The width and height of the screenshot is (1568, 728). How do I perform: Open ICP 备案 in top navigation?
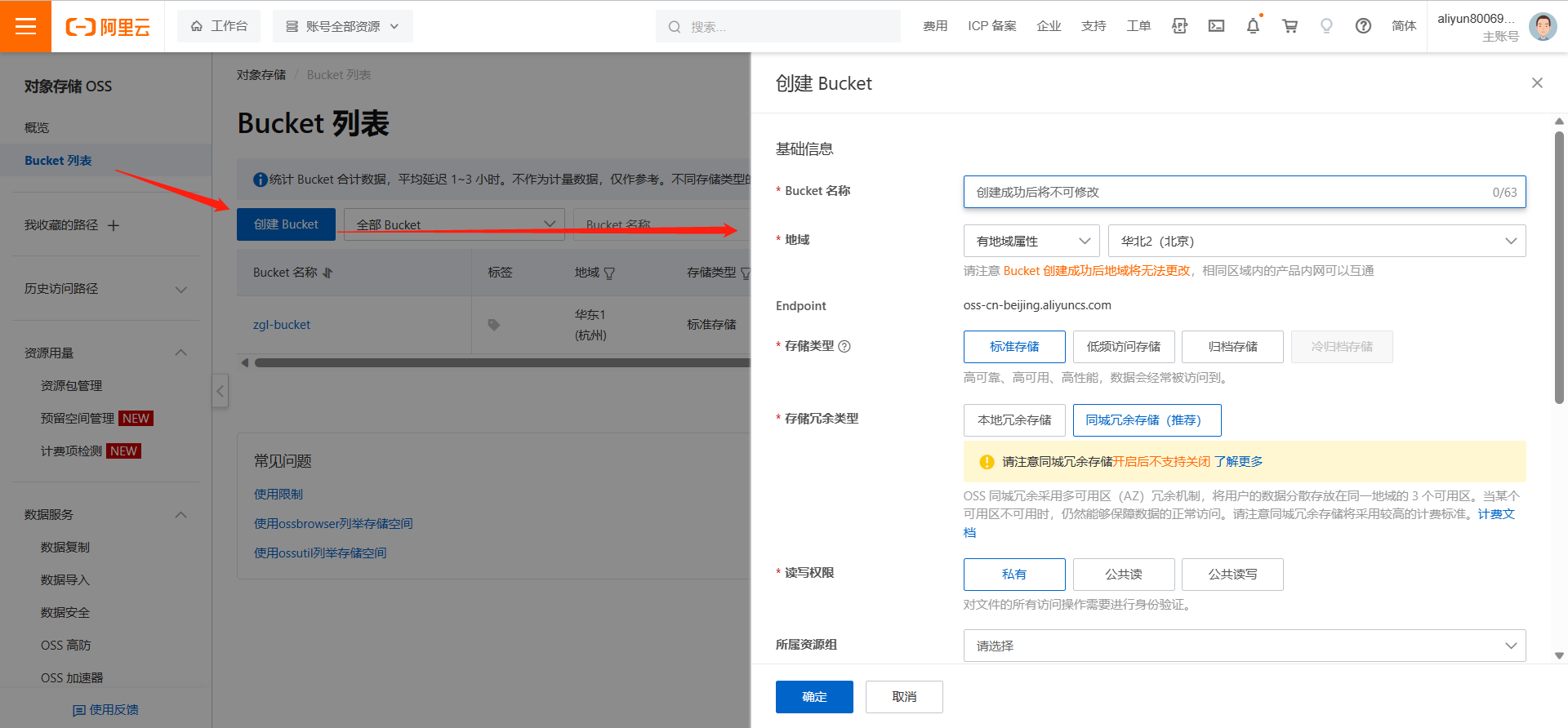click(x=991, y=26)
